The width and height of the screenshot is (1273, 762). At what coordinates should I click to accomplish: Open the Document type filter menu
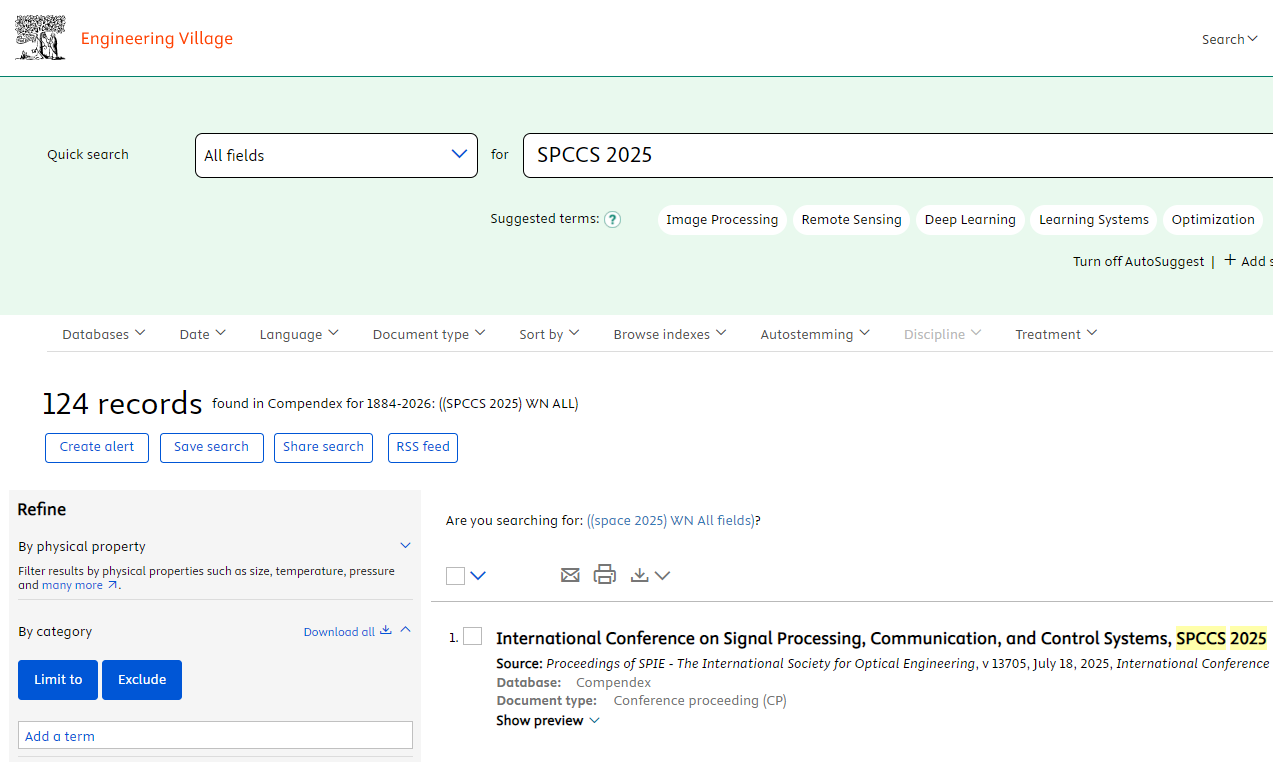pyautogui.click(x=428, y=334)
